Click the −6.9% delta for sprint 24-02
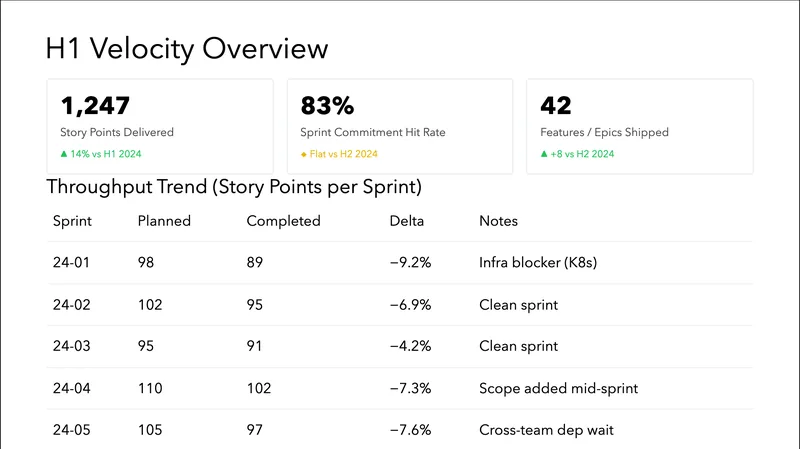Image resolution: width=800 pixels, height=449 pixels. [409, 304]
